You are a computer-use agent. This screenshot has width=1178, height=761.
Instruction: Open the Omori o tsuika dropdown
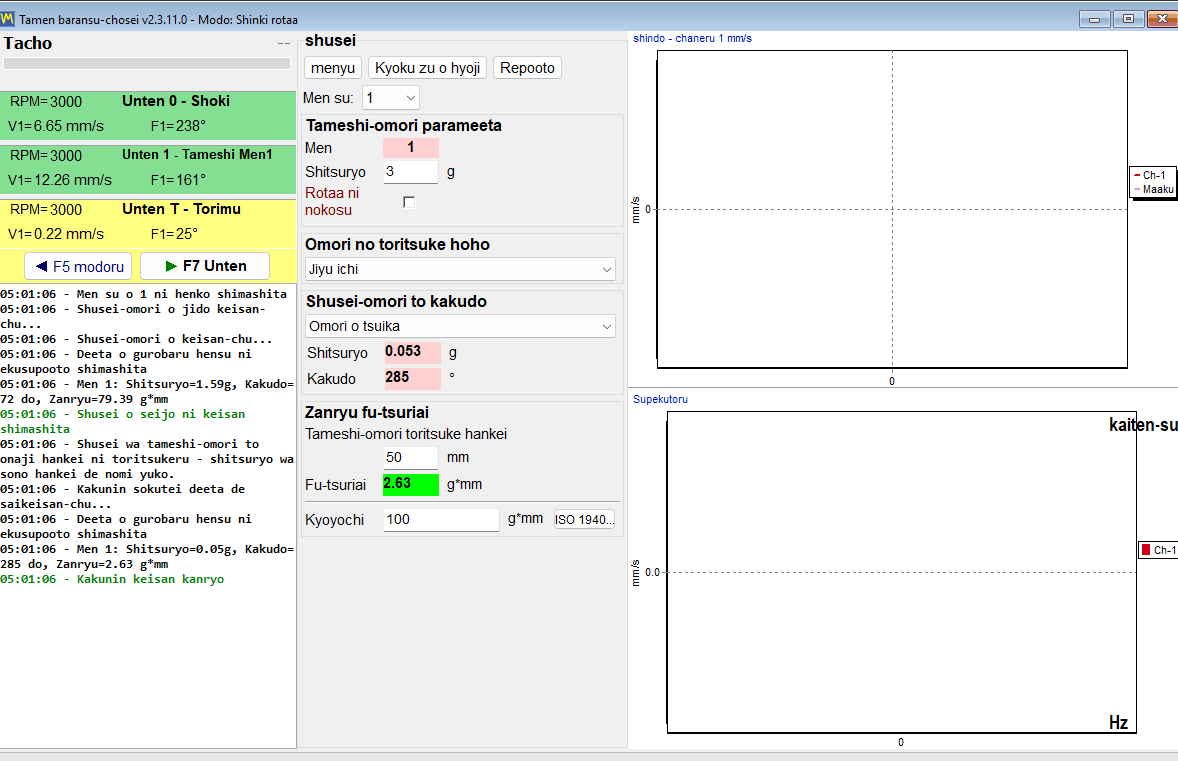[x=460, y=326]
